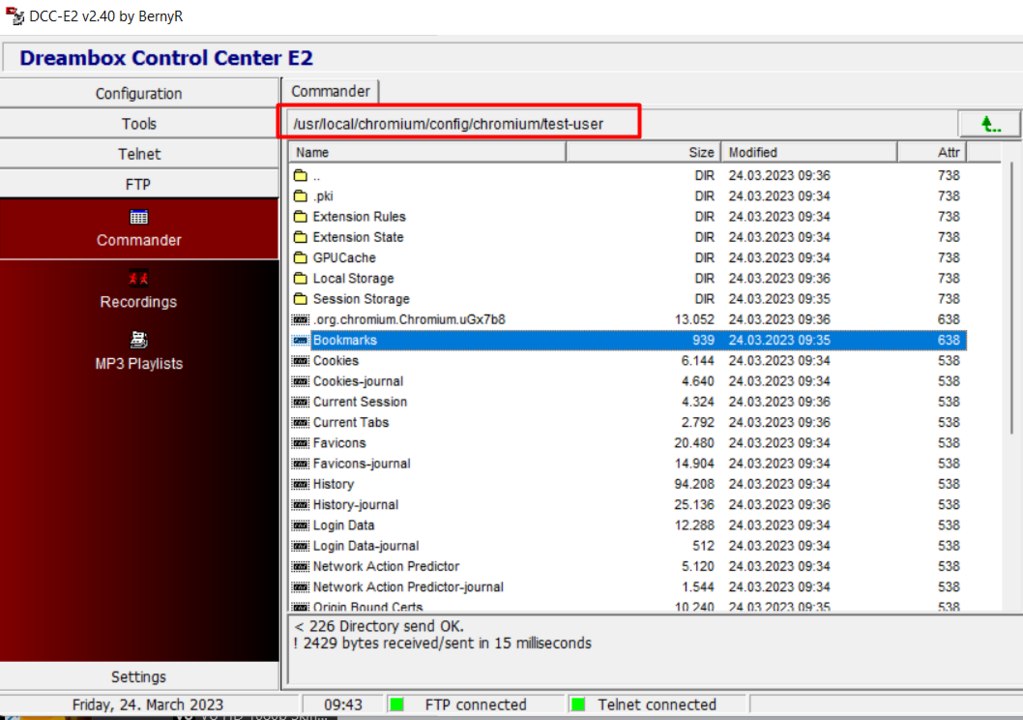Open Recordings via its red icon
The height and width of the screenshot is (720, 1023).
tap(139, 278)
